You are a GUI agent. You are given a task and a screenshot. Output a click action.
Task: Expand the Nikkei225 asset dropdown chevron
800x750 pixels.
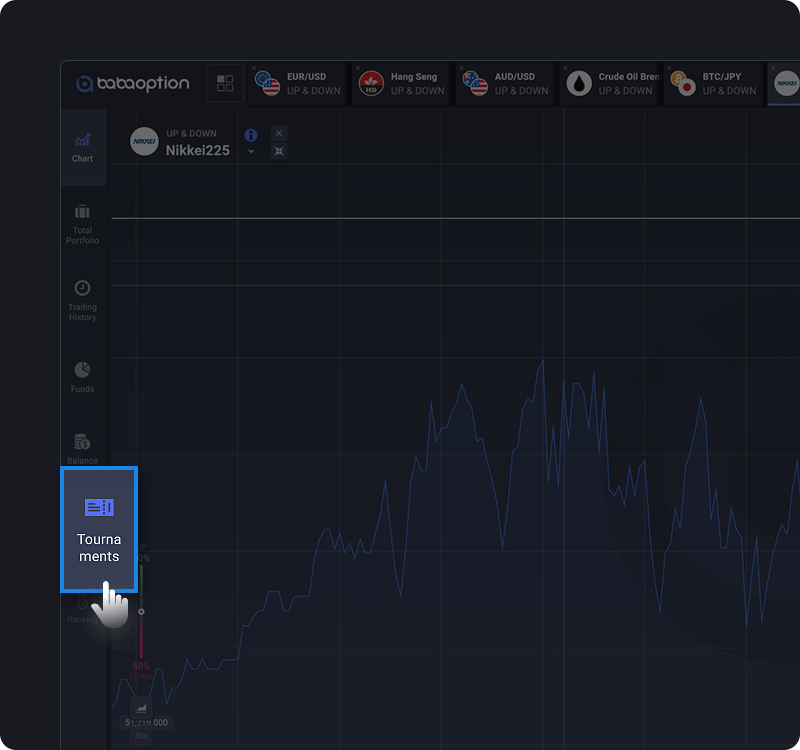point(251,152)
